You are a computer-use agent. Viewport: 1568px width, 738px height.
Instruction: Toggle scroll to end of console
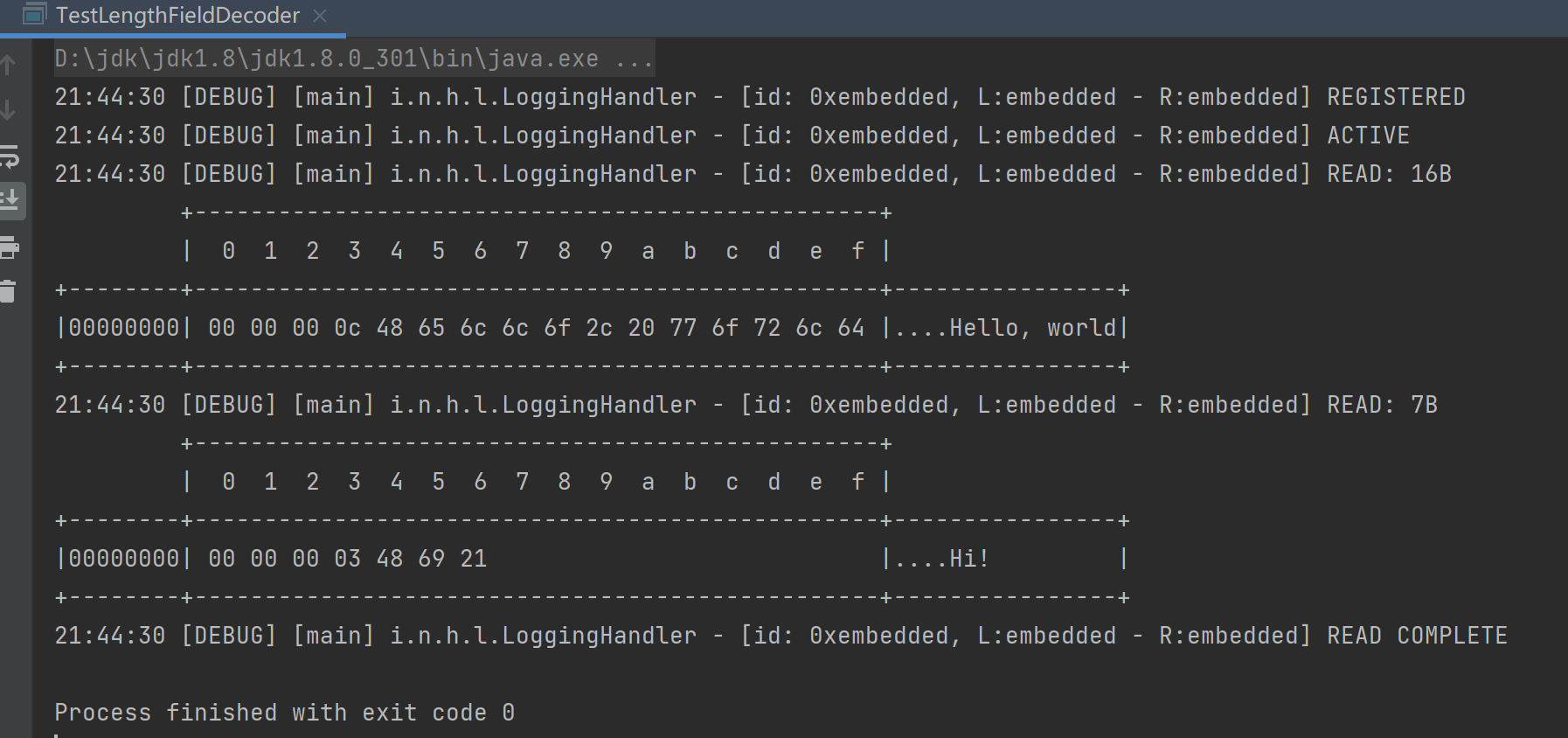coord(10,200)
